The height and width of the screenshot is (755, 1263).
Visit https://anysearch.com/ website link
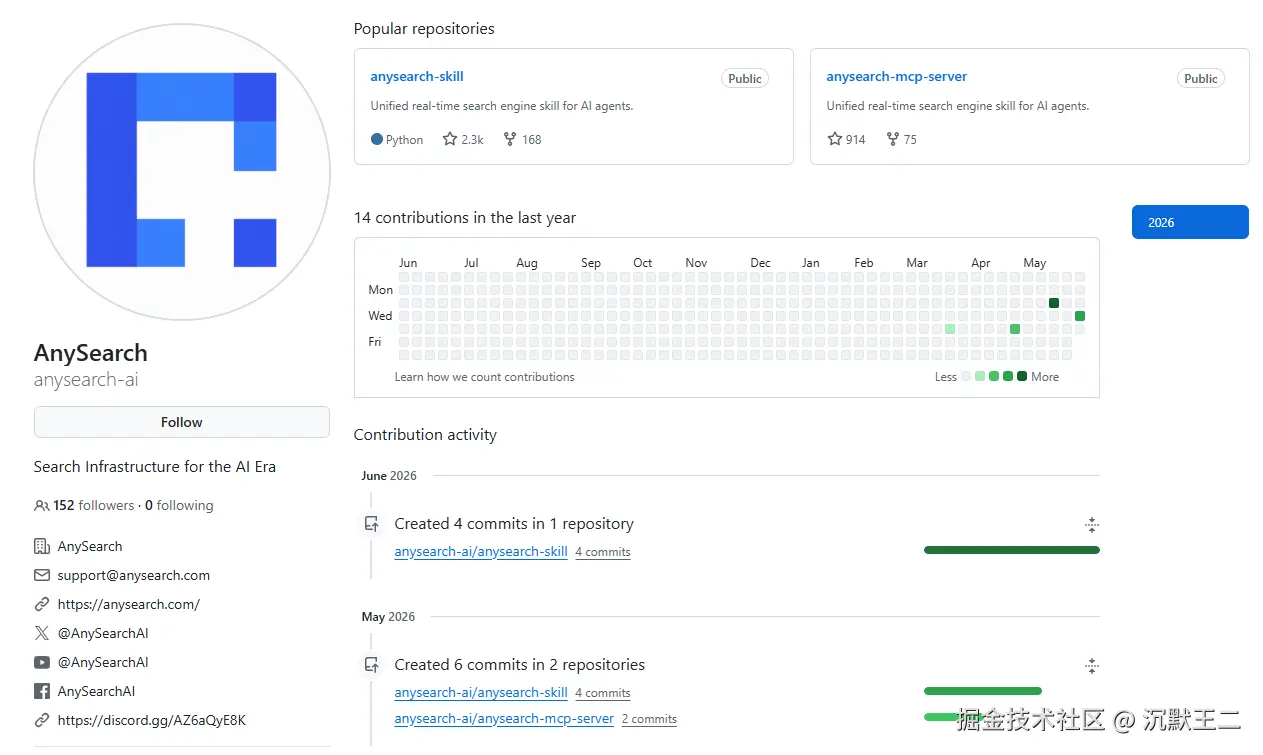coord(129,604)
